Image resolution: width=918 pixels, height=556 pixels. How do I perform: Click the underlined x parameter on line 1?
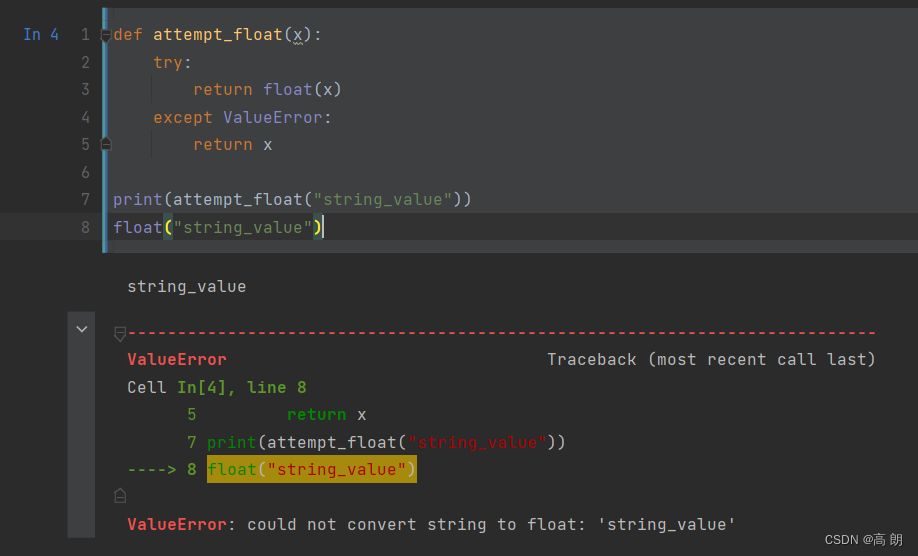click(298, 36)
